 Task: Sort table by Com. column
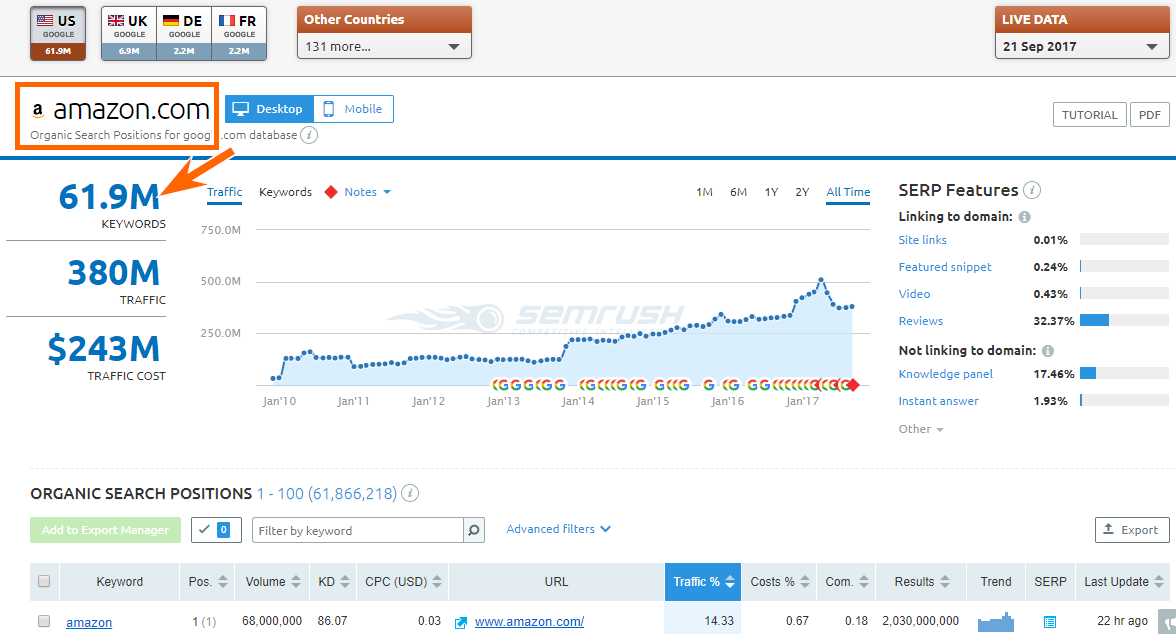point(847,581)
